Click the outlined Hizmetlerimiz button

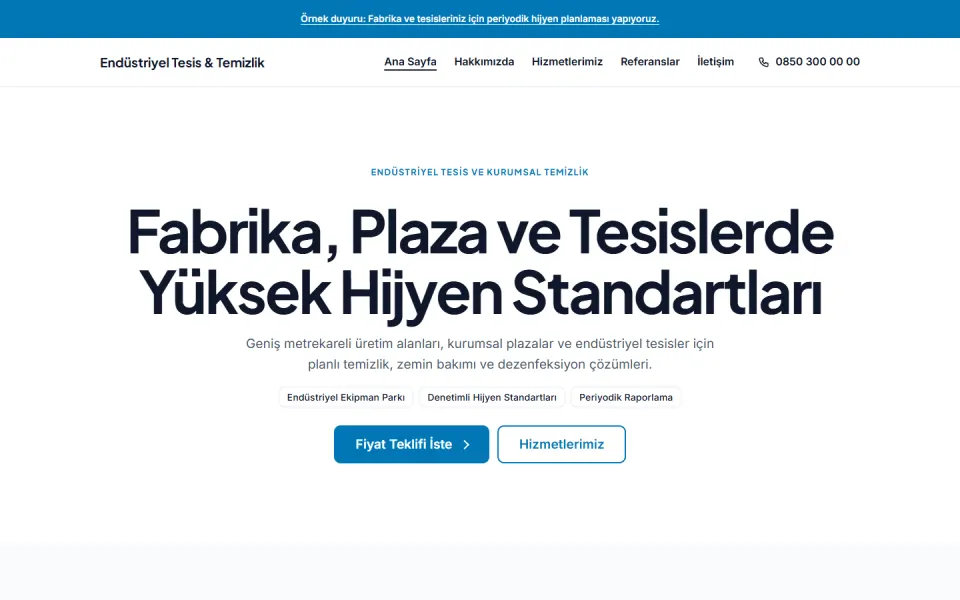coord(561,444)
